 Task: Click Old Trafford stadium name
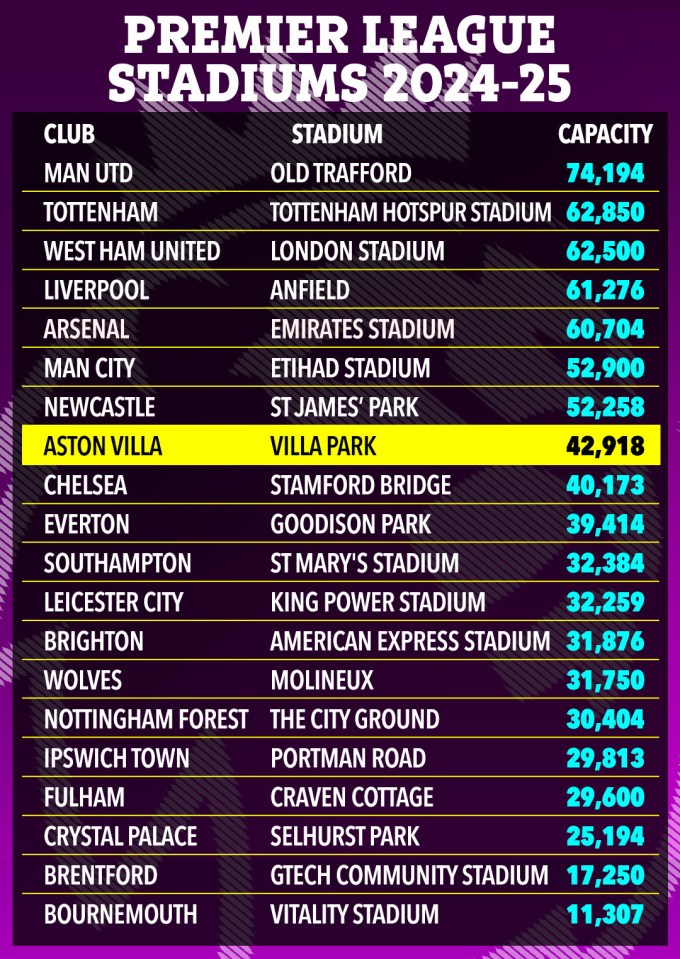(341, 173)
